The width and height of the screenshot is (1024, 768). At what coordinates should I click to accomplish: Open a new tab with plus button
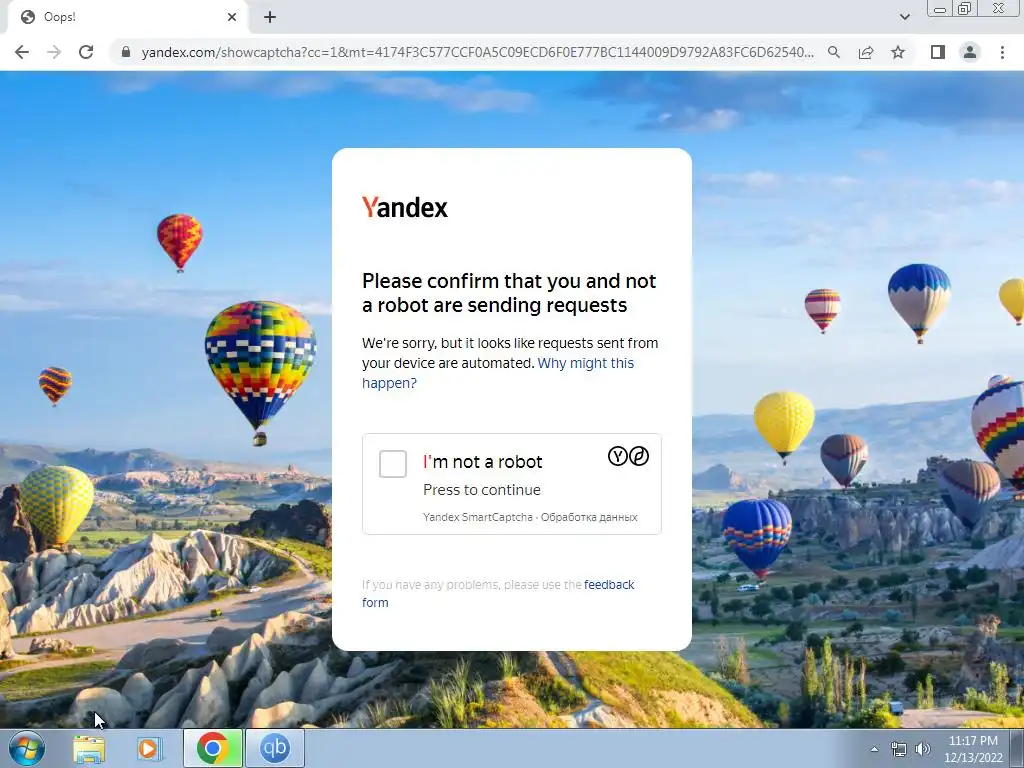270,18
